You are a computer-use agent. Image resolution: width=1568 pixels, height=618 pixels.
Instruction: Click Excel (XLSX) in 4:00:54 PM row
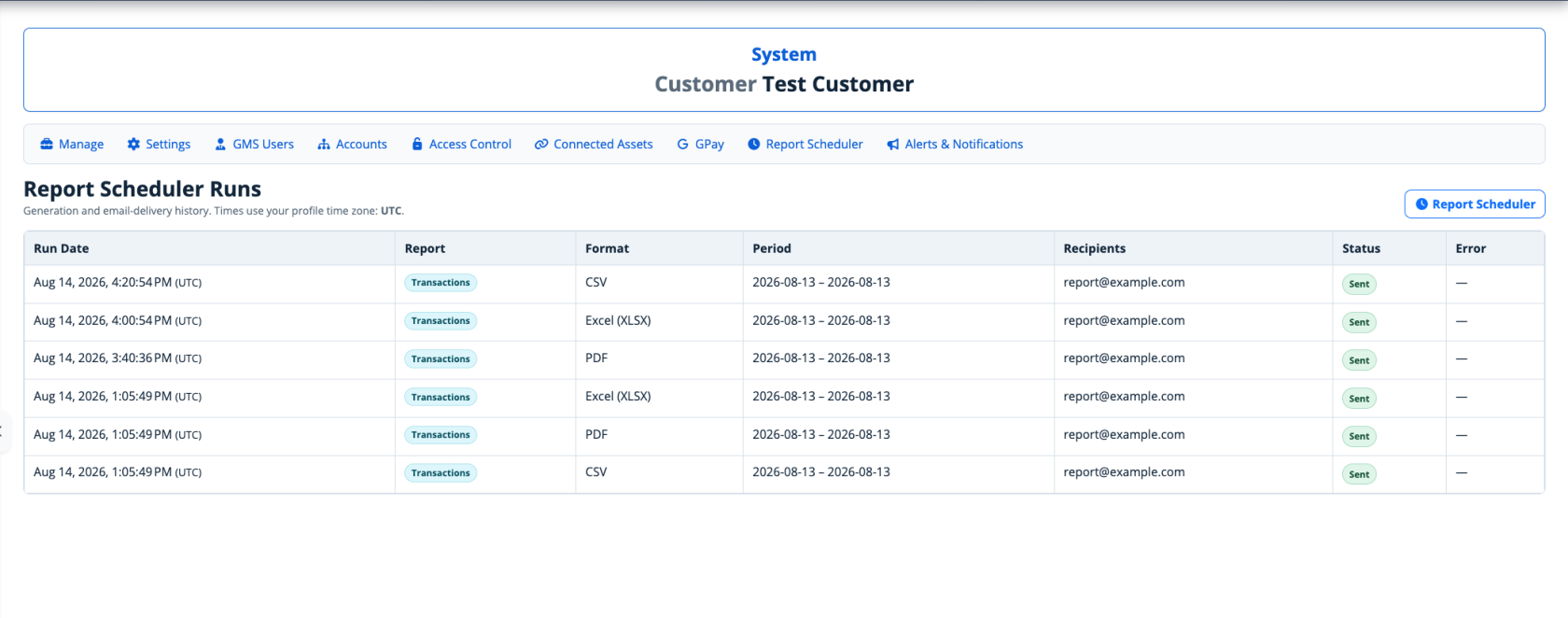click(x=618, y=321)
